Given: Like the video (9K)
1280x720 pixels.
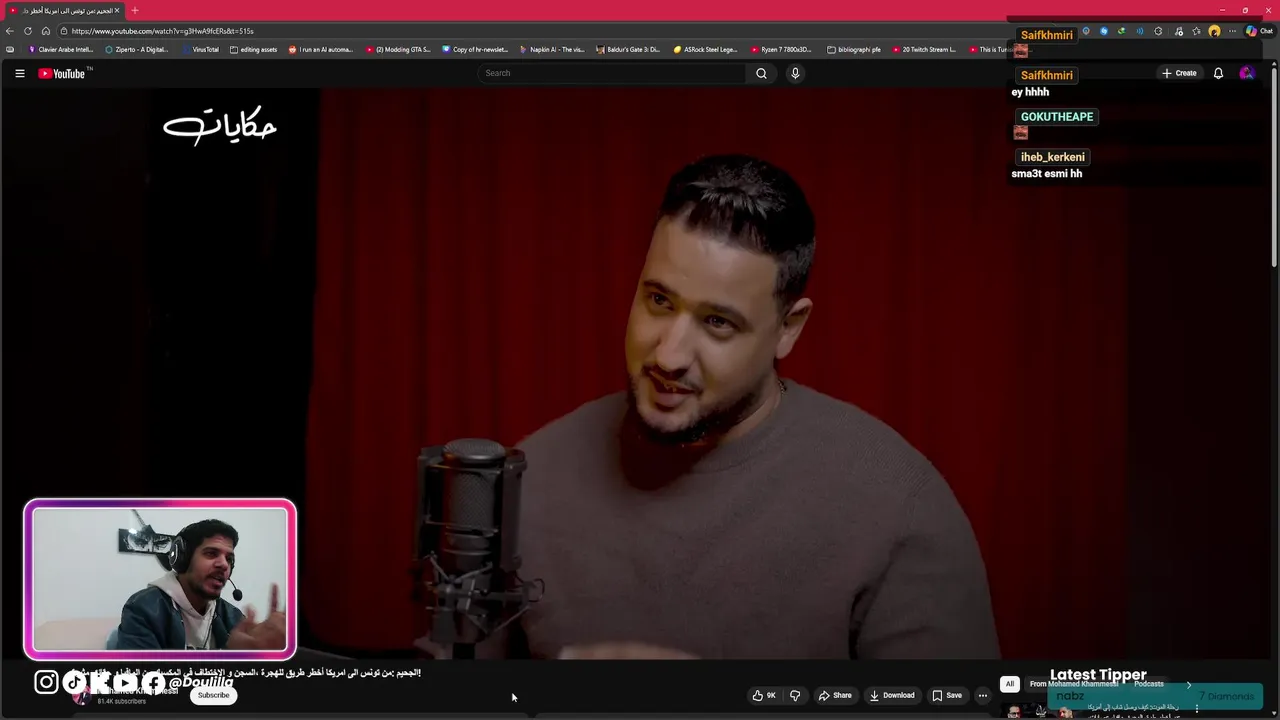Looking at the screenshot, I should 764,695.
